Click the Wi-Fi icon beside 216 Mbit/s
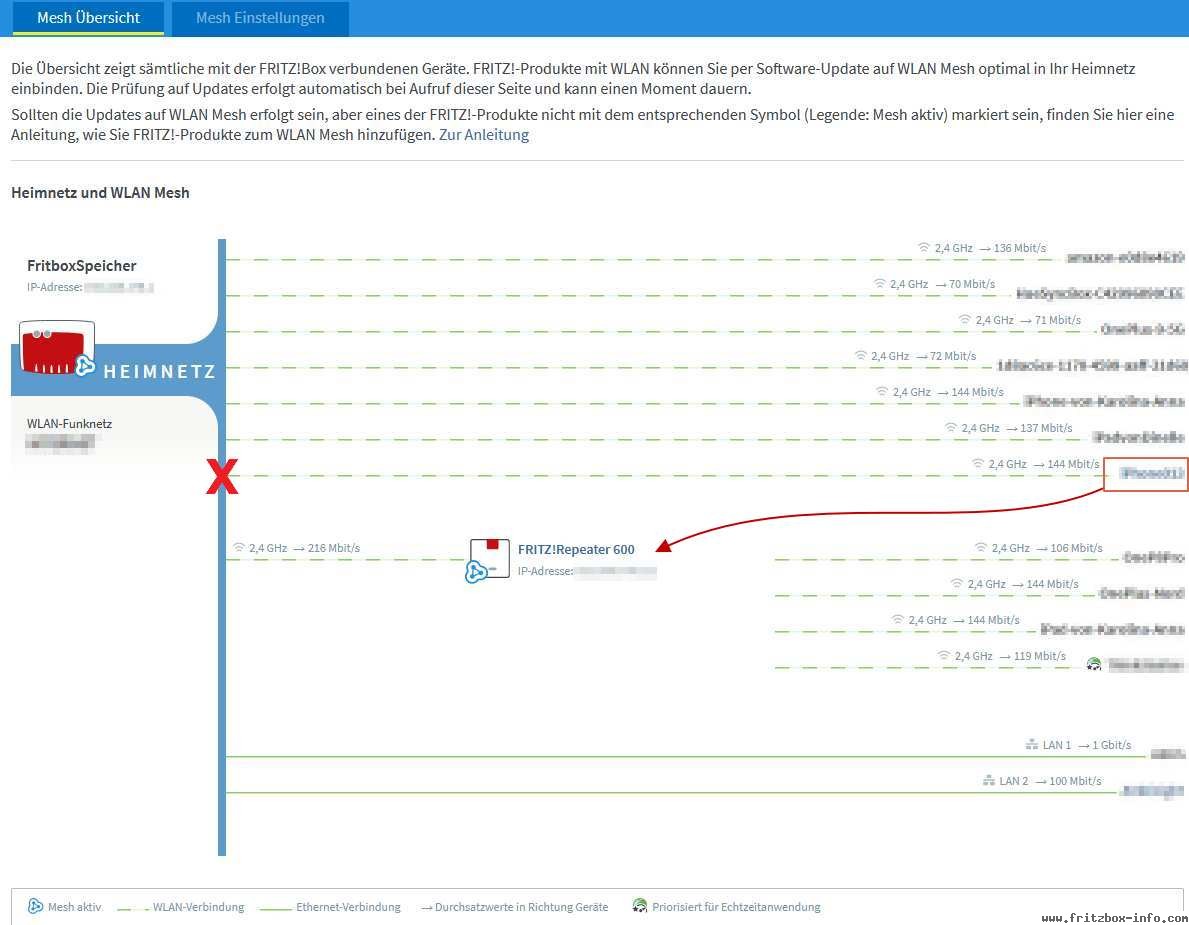 tap(239, 547)
